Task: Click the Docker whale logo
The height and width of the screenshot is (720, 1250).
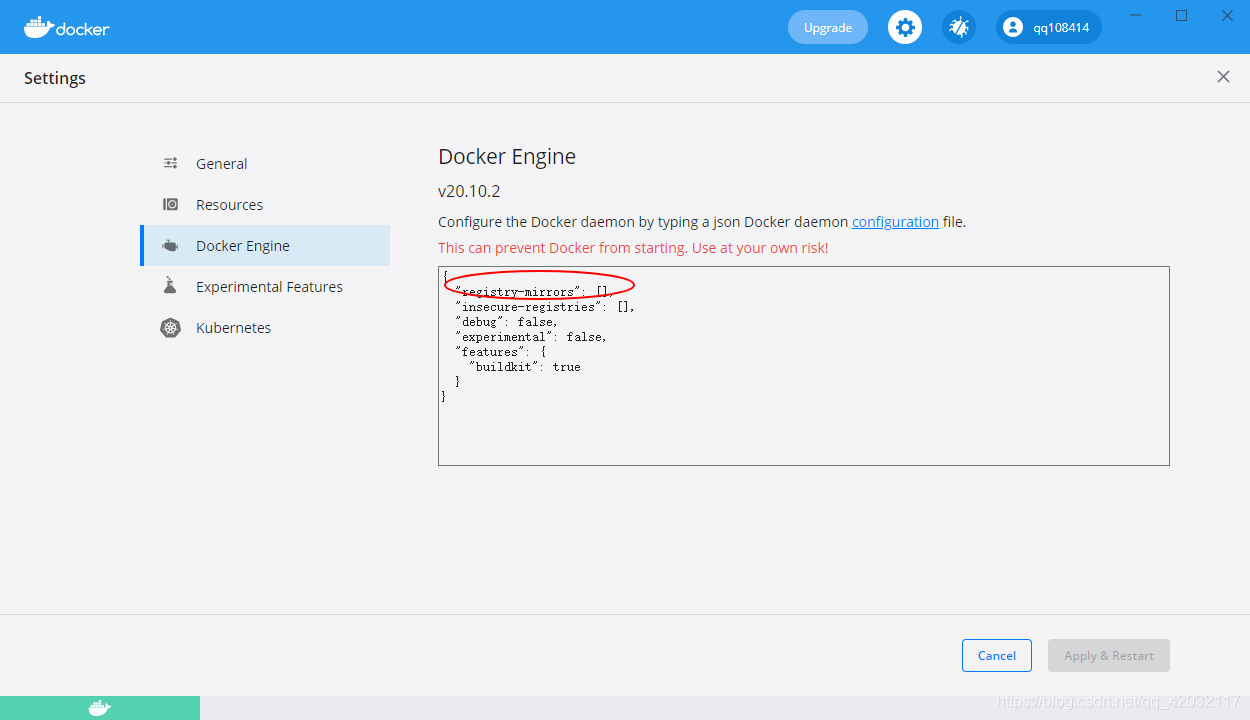Action: [66, 27]
